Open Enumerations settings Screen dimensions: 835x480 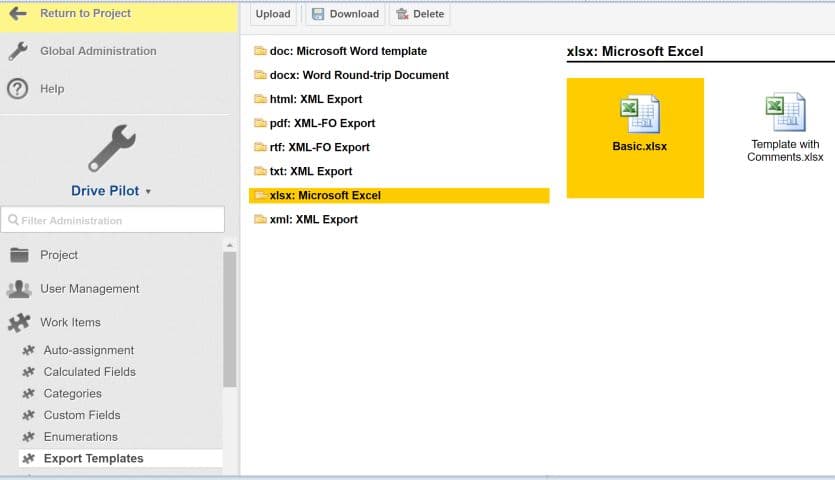point(80,437)
